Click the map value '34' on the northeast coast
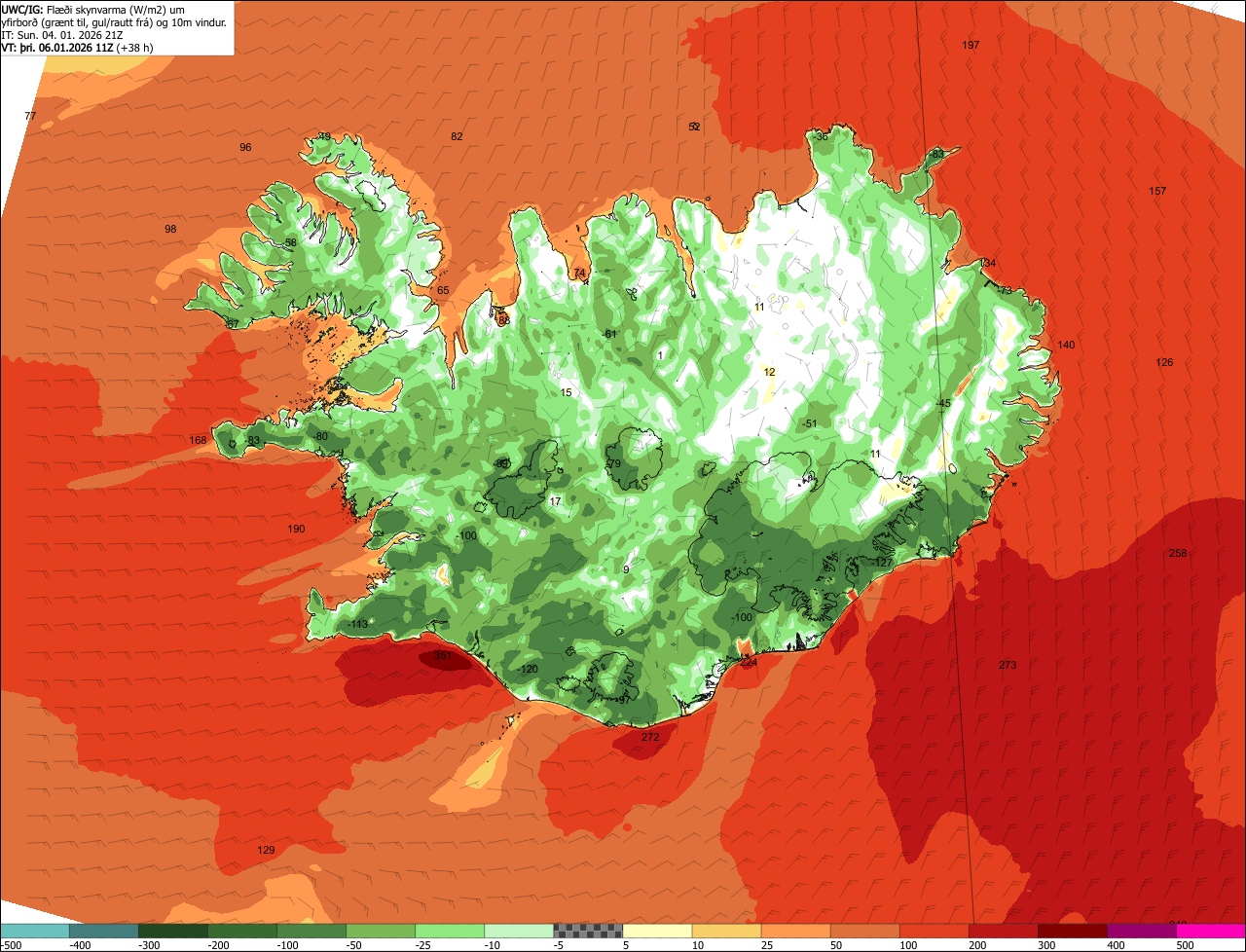 [990, 263]
